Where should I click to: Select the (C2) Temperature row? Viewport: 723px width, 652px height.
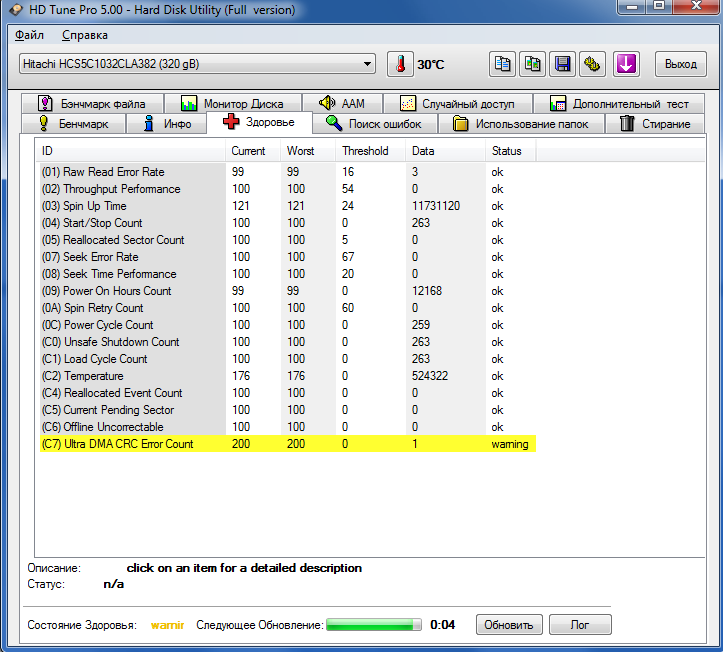point(288,376)
